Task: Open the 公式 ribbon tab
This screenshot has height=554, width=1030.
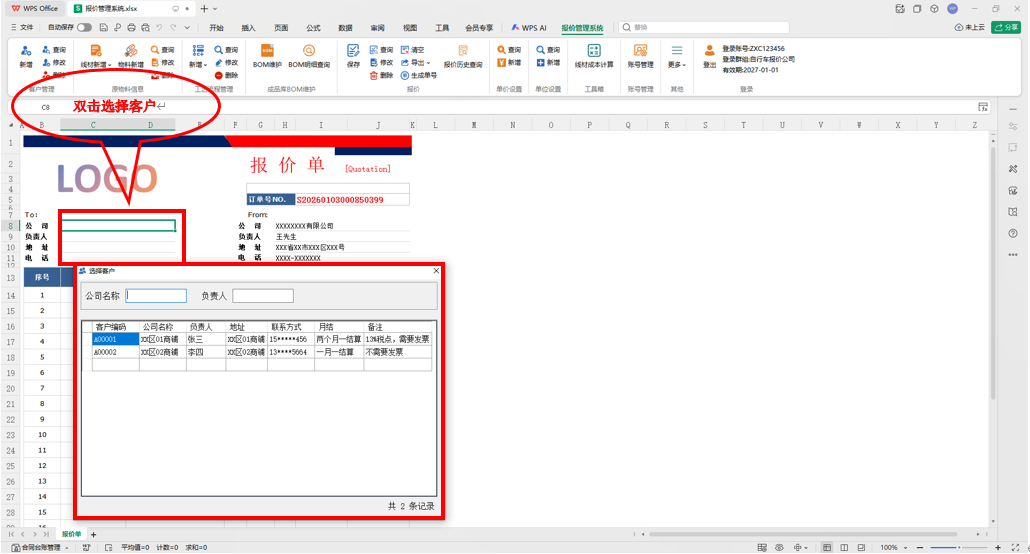Action: click(x=313, y=28)
